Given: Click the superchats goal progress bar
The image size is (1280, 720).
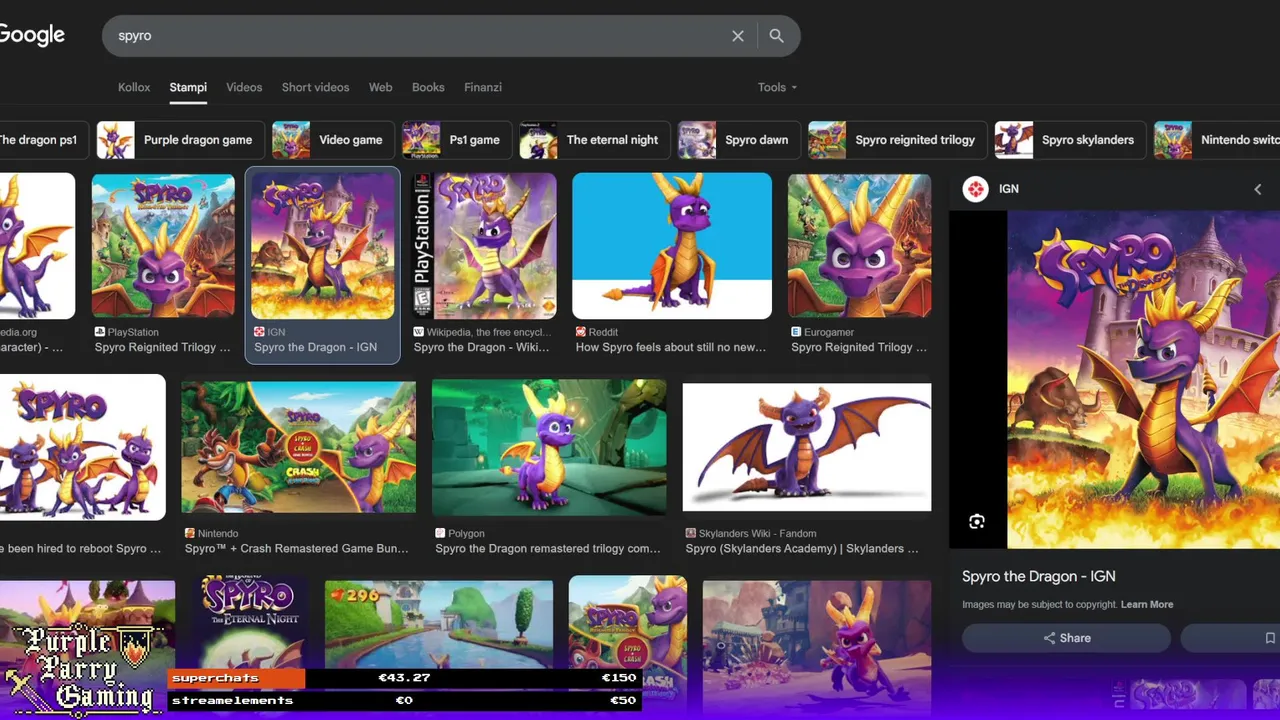Looking at the screenshot, I should (404, 678).
